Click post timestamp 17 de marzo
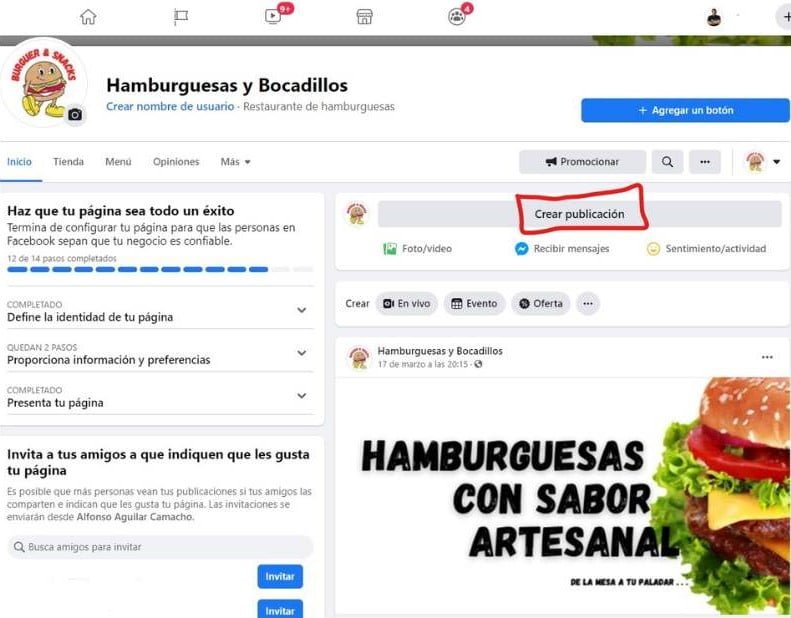The image size is (791, 618). click(422, 364)
